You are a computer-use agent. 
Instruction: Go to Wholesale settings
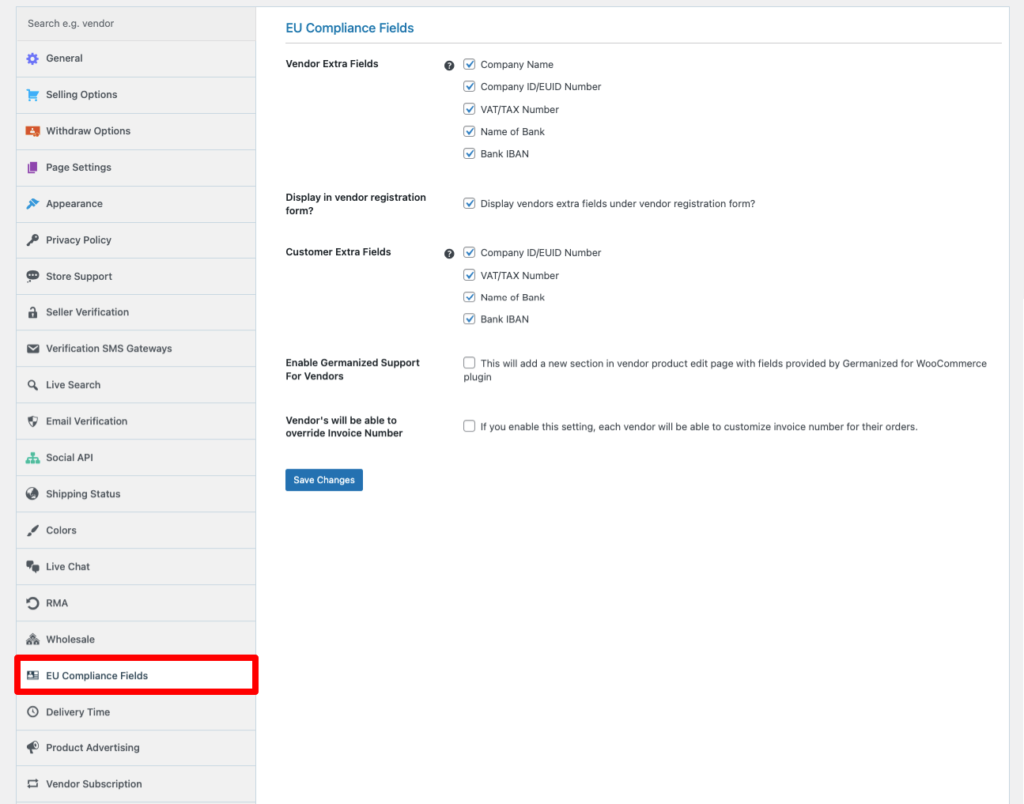[136, 639]
